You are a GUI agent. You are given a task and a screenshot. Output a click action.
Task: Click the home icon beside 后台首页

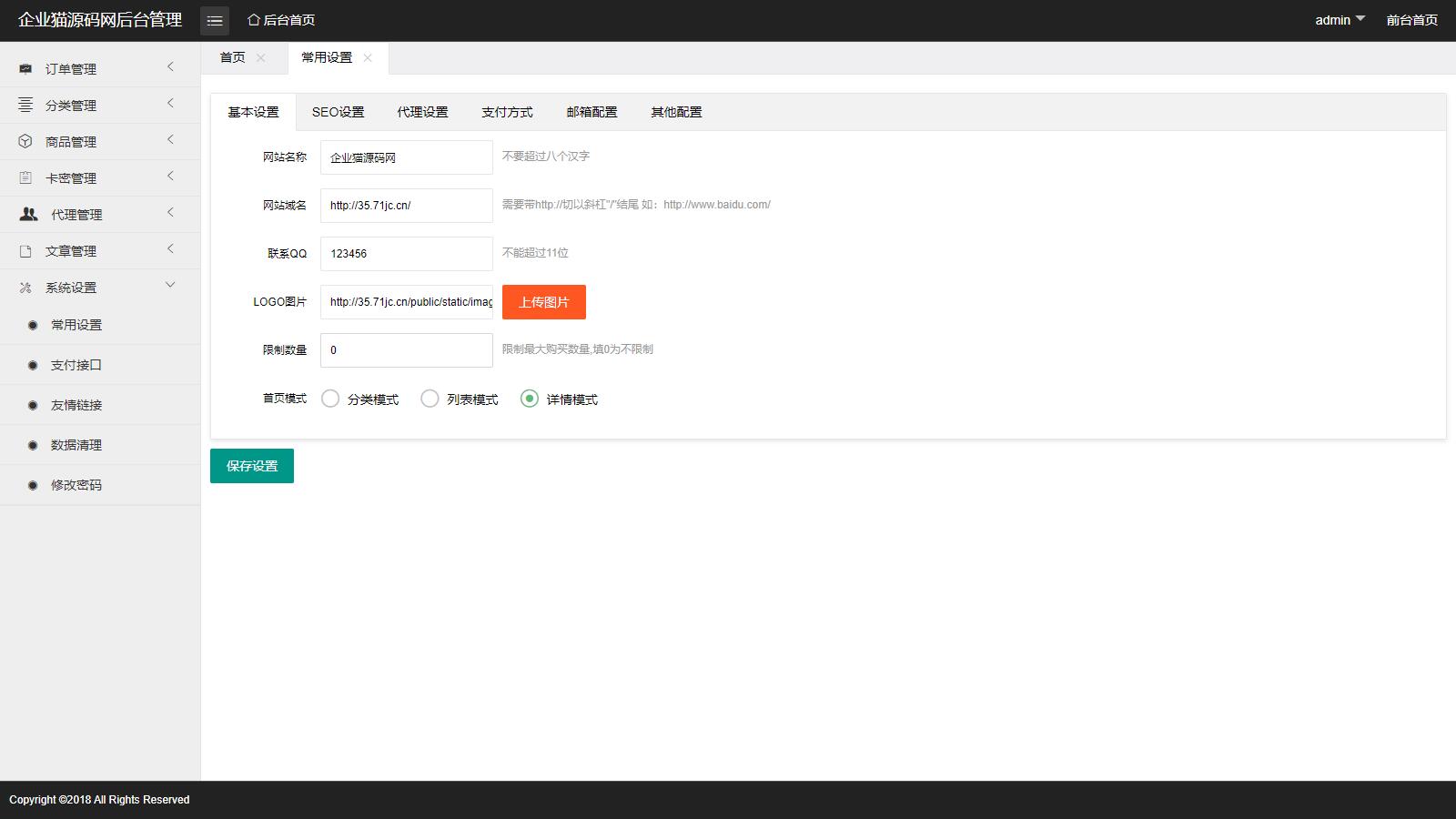point(254,20)
